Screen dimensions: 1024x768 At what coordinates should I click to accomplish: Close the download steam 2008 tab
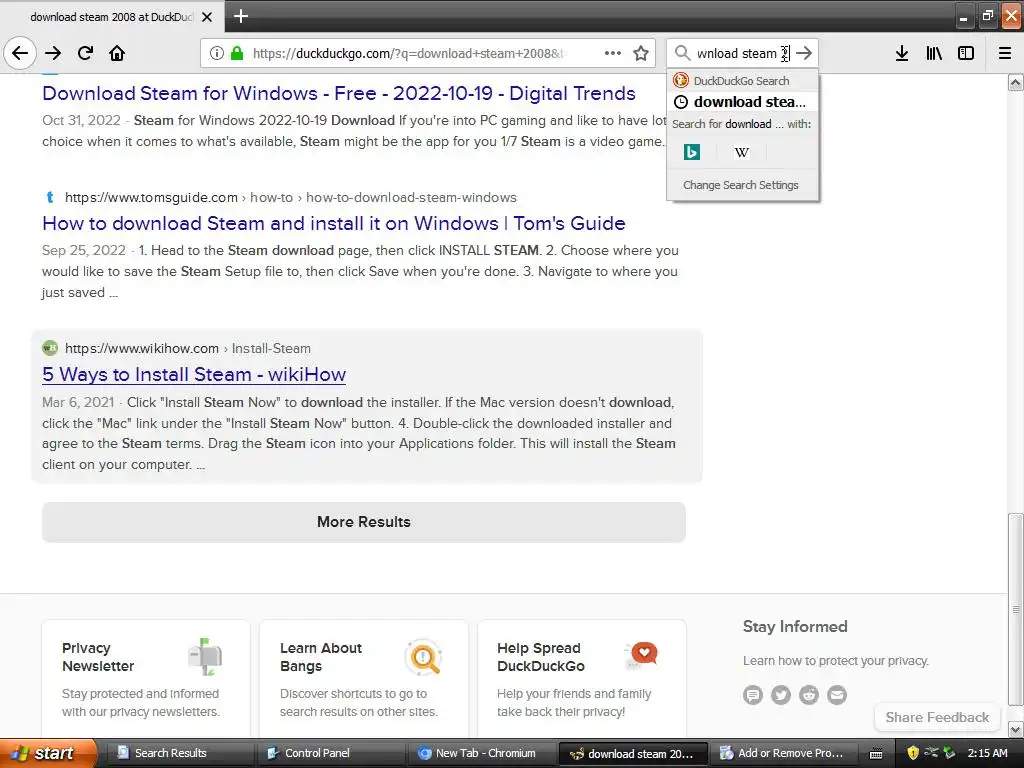tap(206, 17)
